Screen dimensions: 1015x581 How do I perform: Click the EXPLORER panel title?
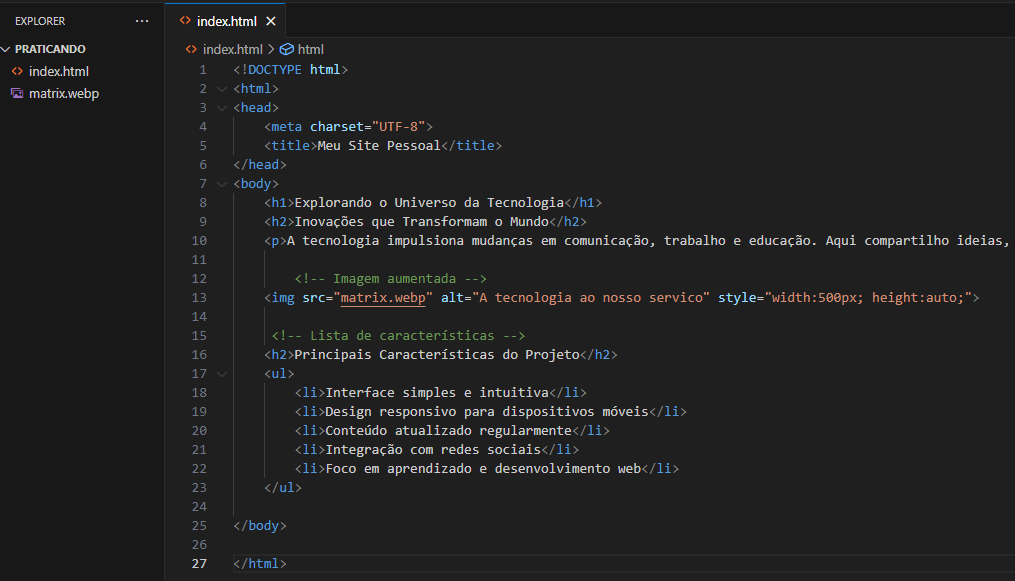click(x=40, y=21)
